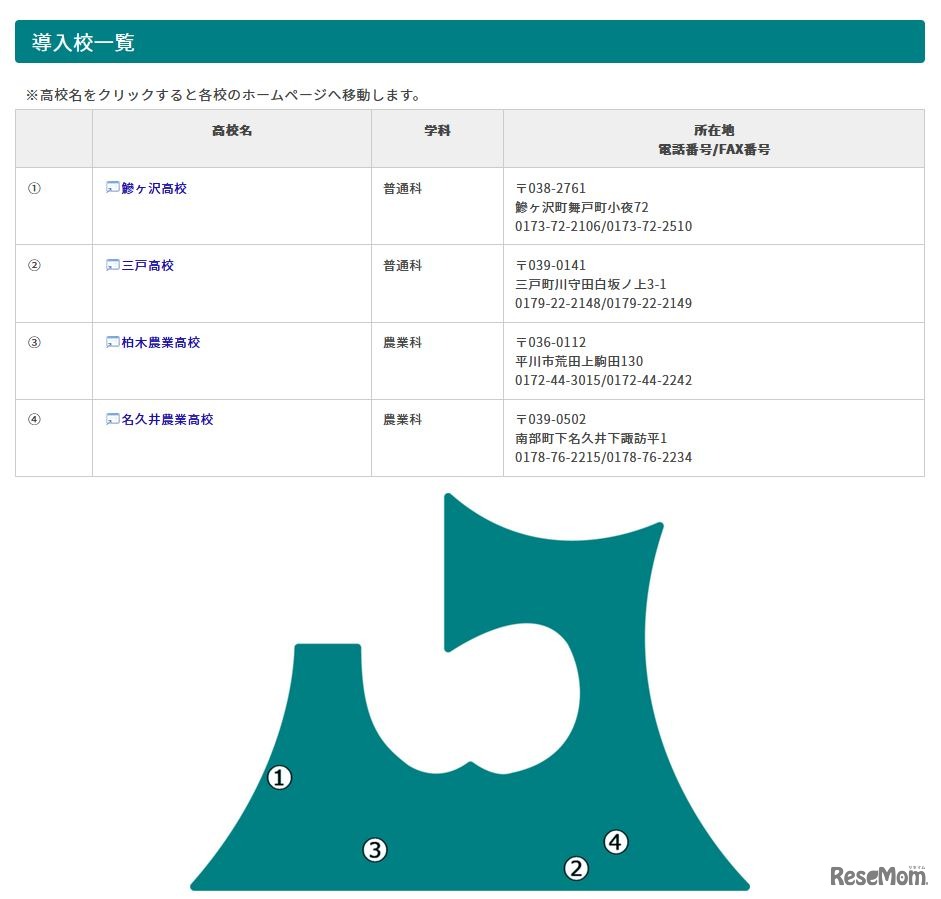Click the icon beside 三戸高校 link
Viewport: 941px width, 899px height.
pyautogui.click(x=112, y=265)
